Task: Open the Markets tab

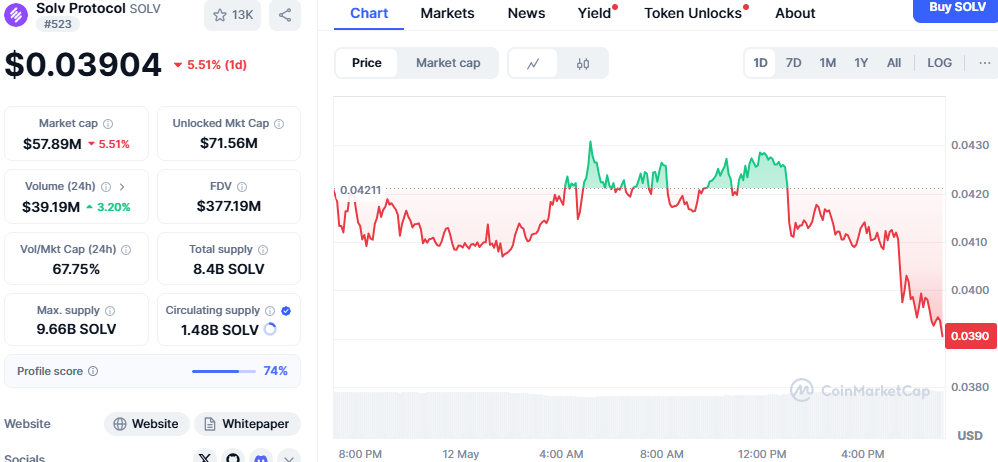Action: click(447, 13)
